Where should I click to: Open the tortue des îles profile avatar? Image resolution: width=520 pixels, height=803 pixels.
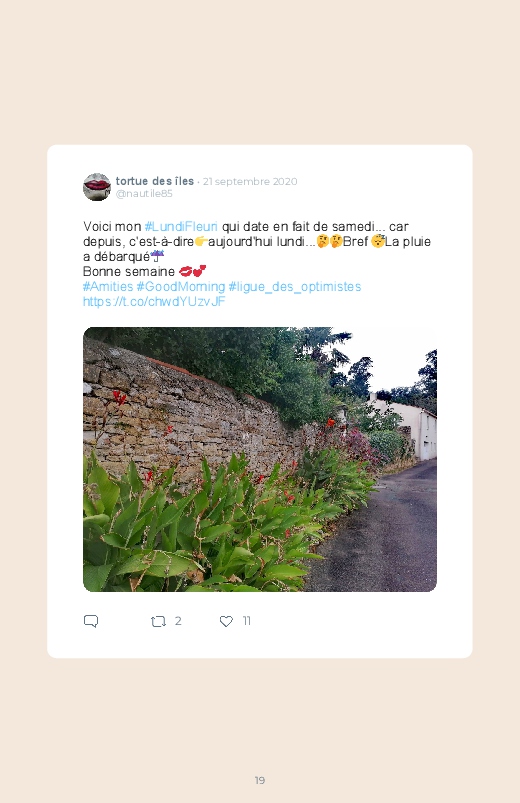pos(97,187)
